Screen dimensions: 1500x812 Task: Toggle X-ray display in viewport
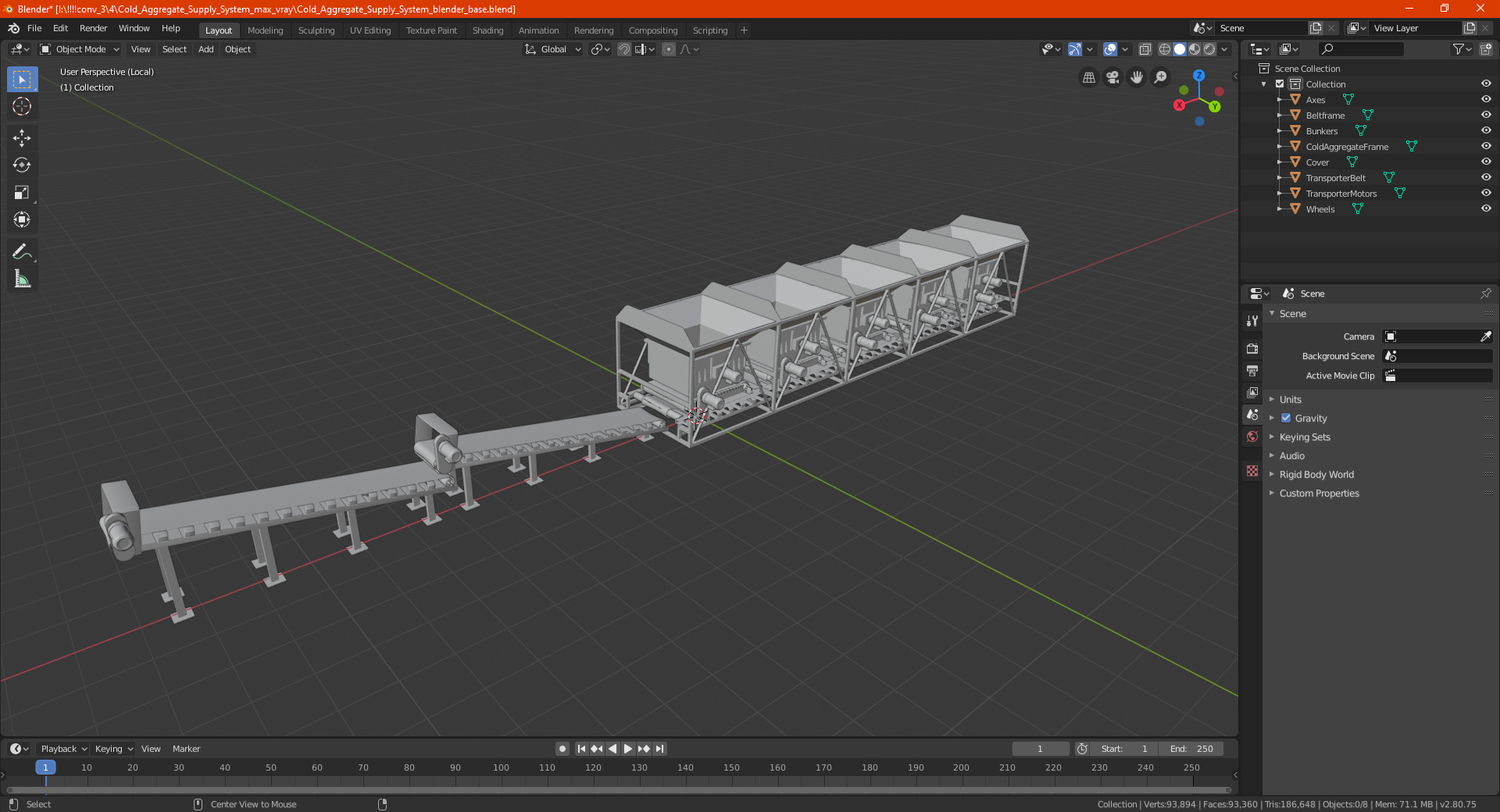click(x=1145, y=49)
